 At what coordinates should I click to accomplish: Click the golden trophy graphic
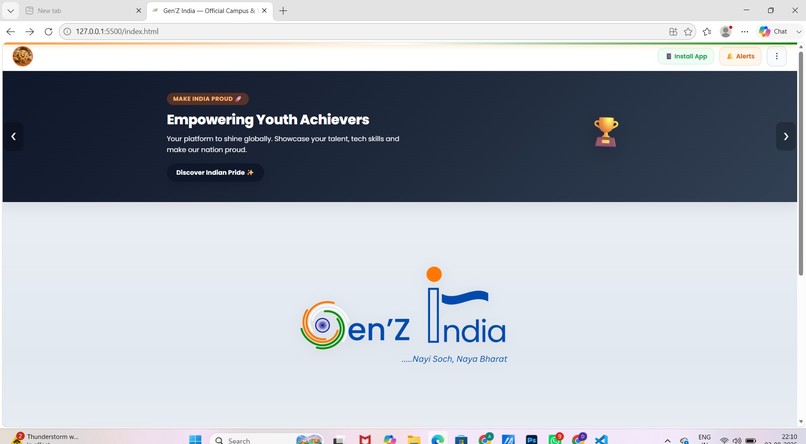(606, 132)
